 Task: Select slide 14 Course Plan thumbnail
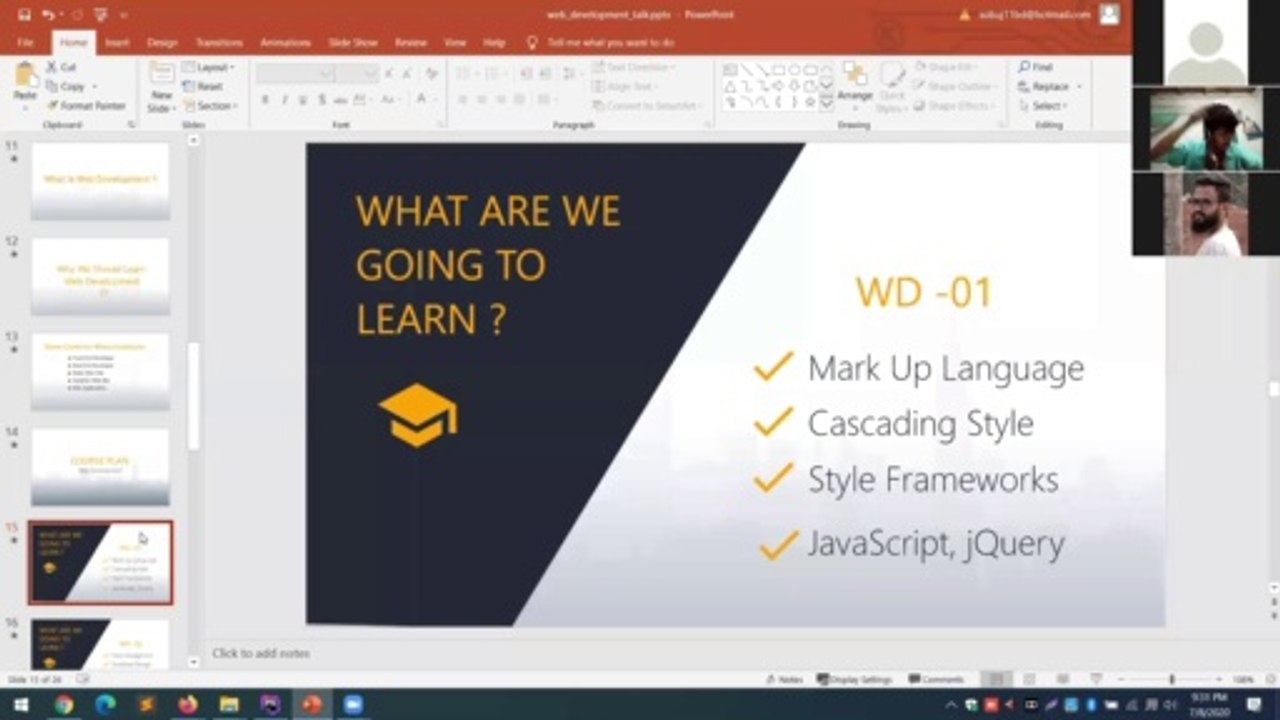[100, 467]
